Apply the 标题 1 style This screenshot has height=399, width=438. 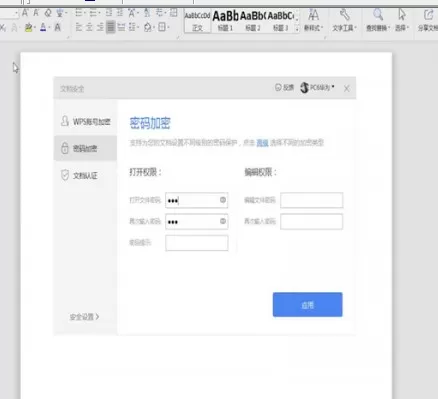[x=225, y=22]
